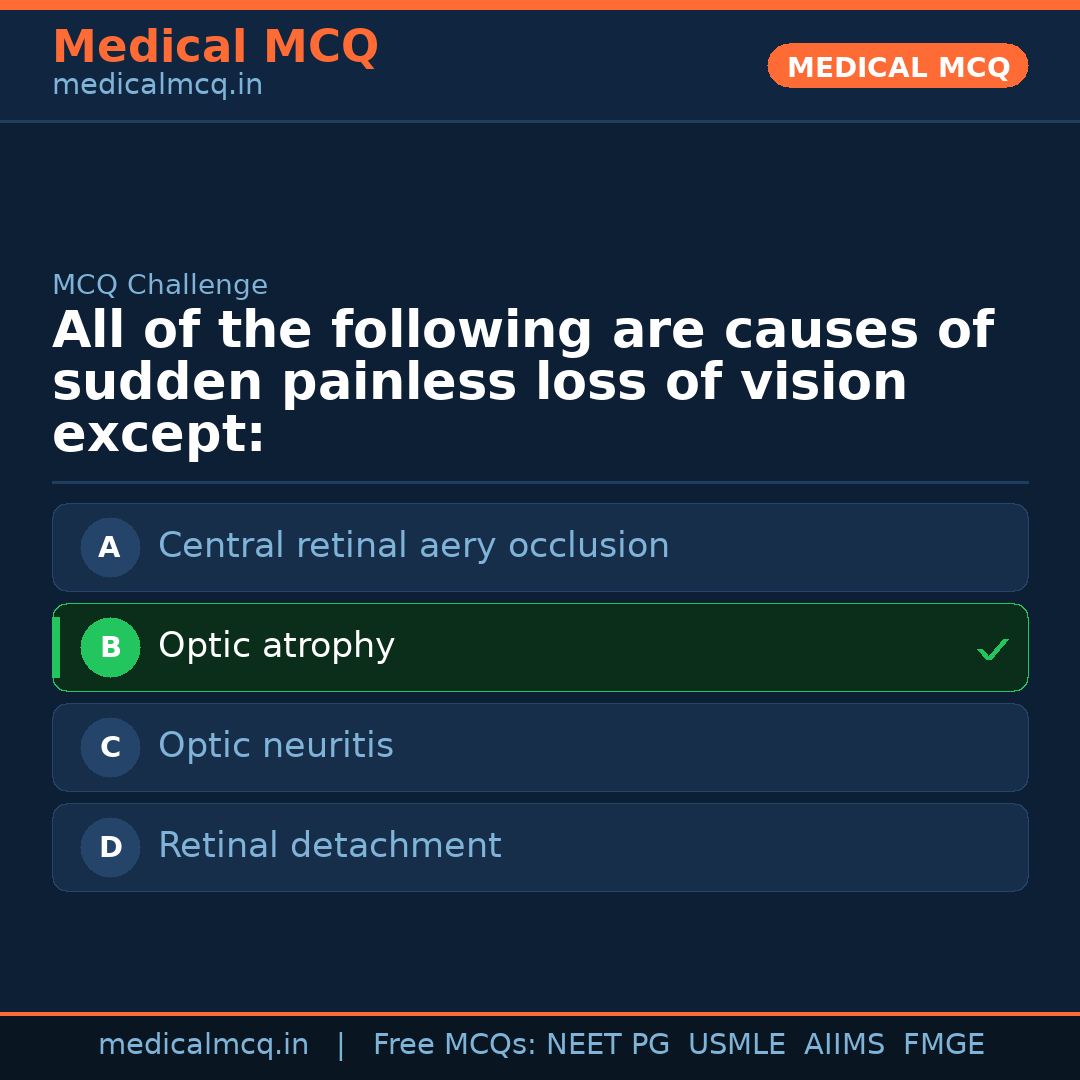Click the orange MEDICAL MCQ badge
The height and width of the screenshot is (1080, 1080).
(x=897, y=66)
